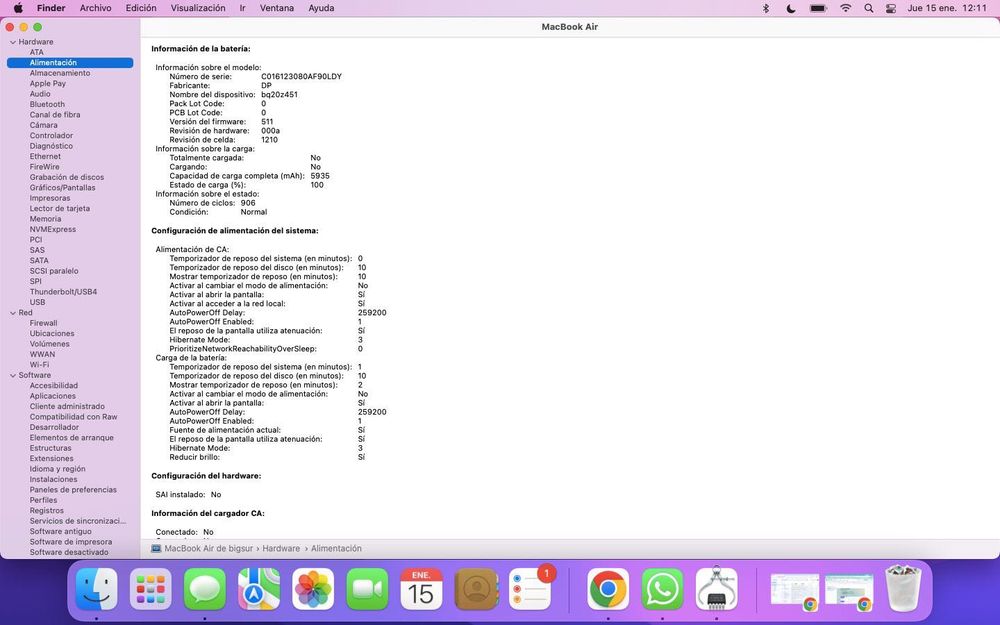
Task: Select NVMExpress in the sidebar
Action: [53, 230]
